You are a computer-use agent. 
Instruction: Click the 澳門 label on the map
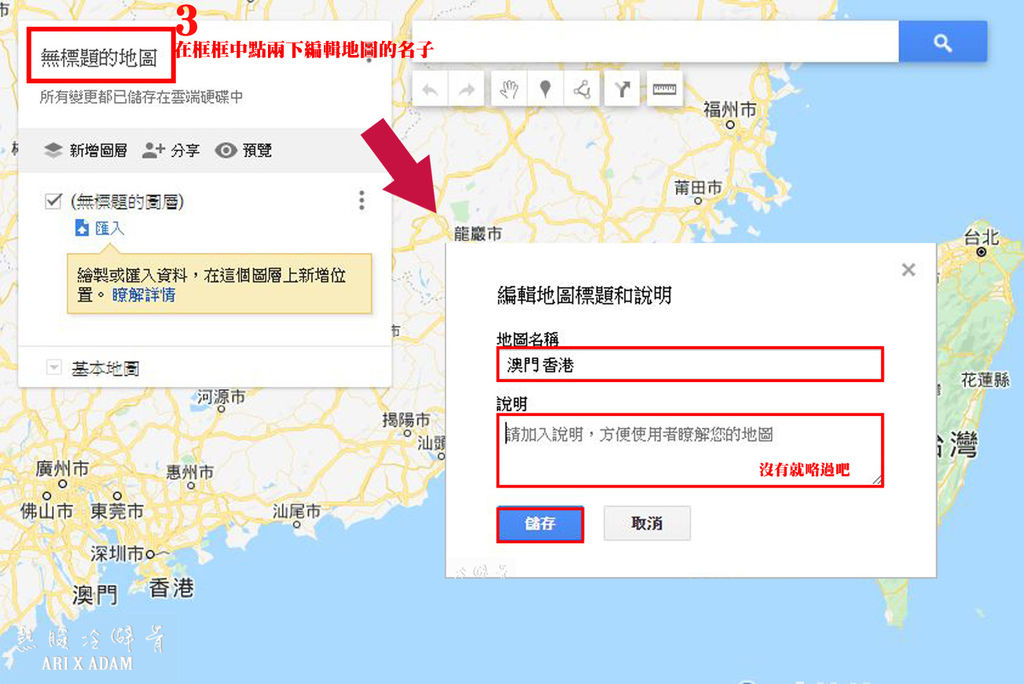(x=95, y=594)
